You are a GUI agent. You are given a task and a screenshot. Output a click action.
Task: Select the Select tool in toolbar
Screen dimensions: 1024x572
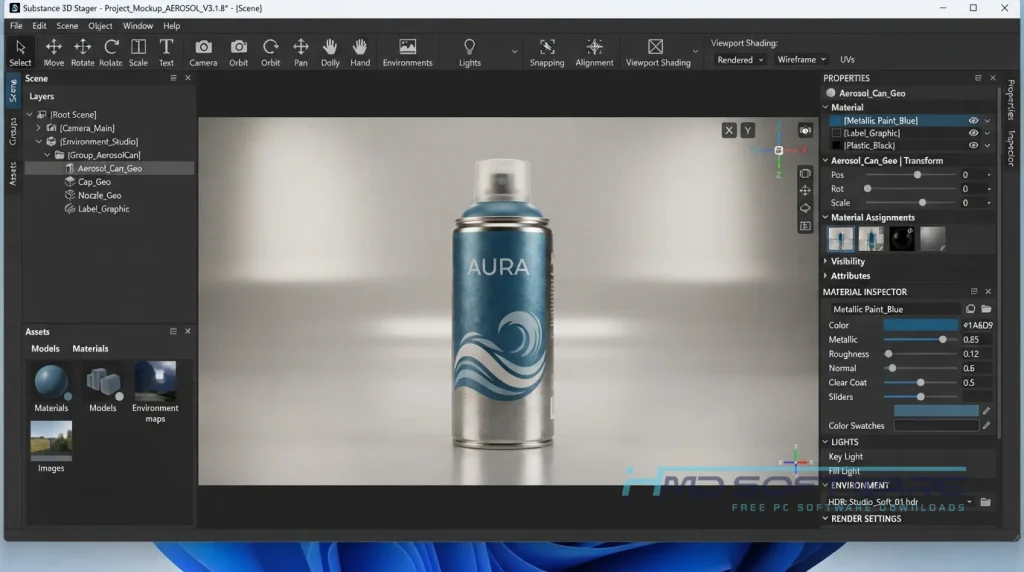(20, 52)
